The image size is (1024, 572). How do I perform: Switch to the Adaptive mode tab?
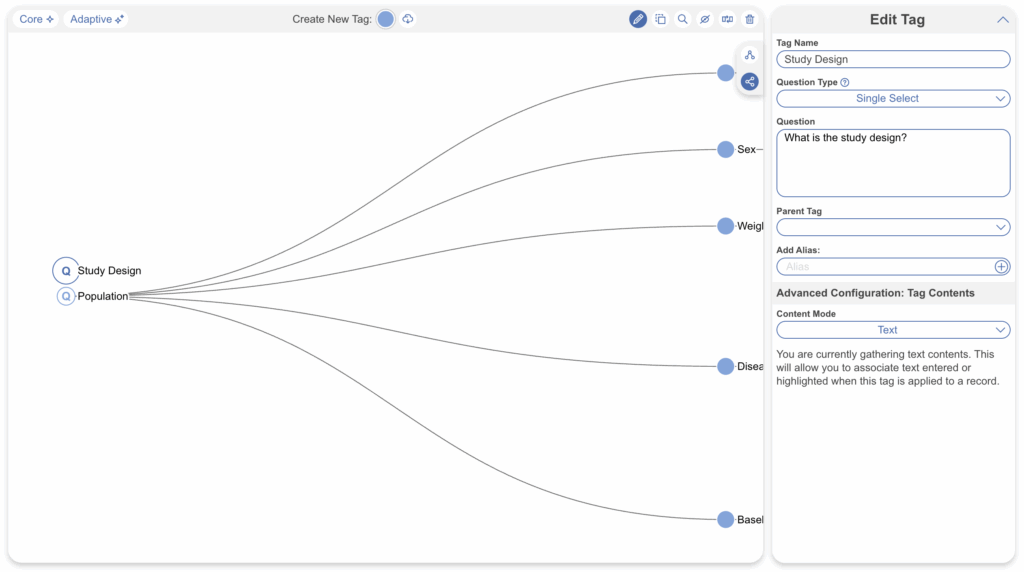[x=96, y=19]
